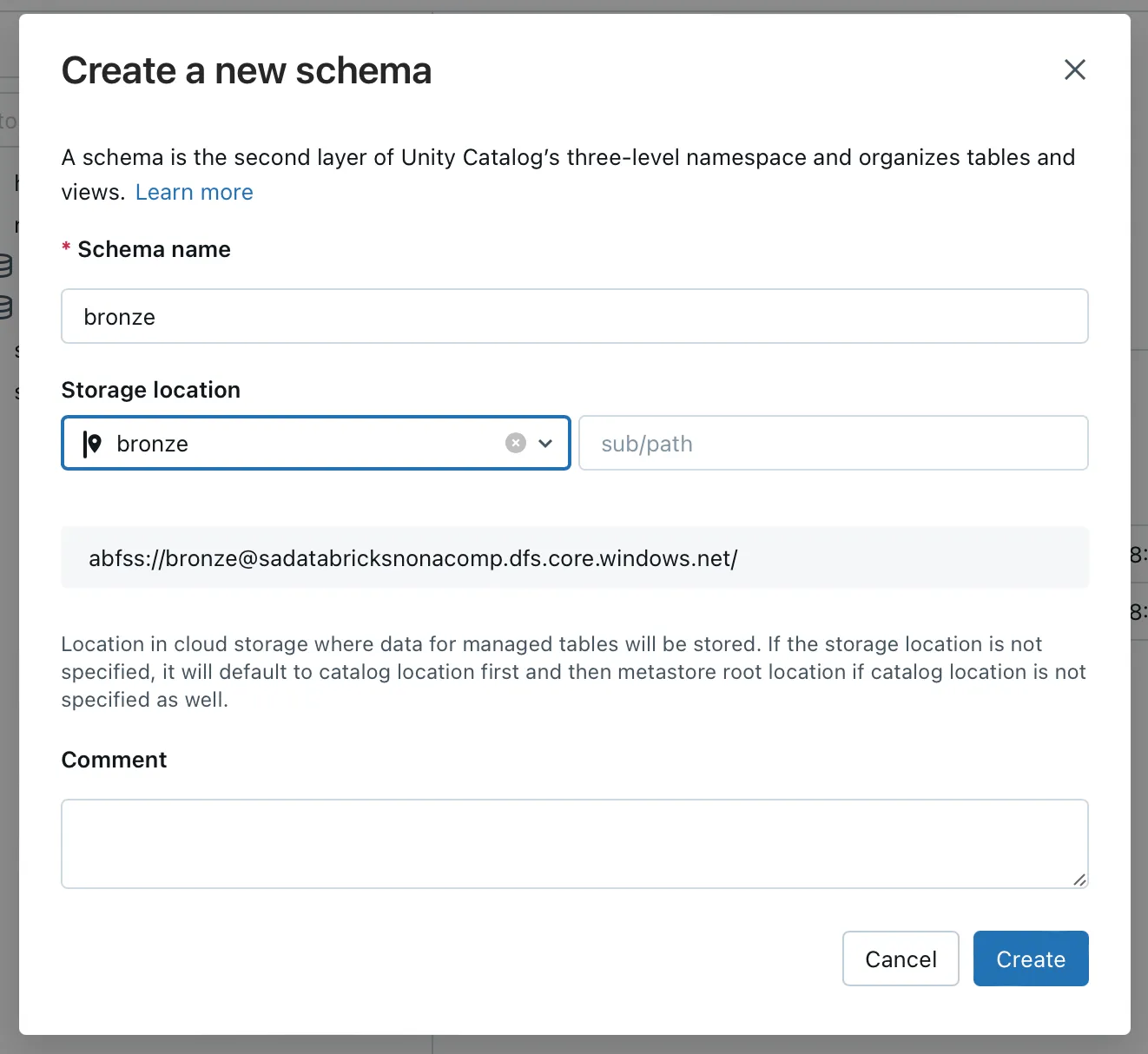
Task: Click the blue Create button
Action: 1031,958
